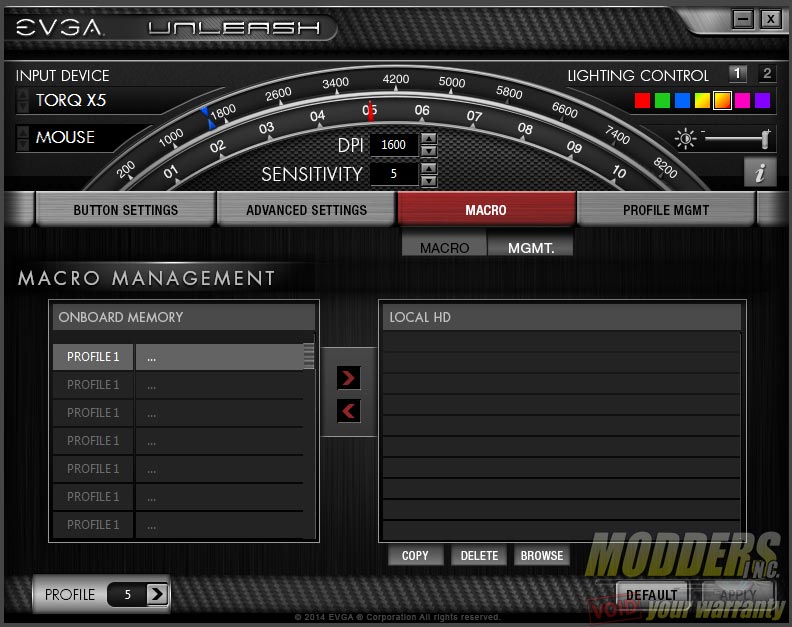This screenshot has height=627, width=792.
Task: Click the onboard memory list scrollbar
Action: [309, 357]
